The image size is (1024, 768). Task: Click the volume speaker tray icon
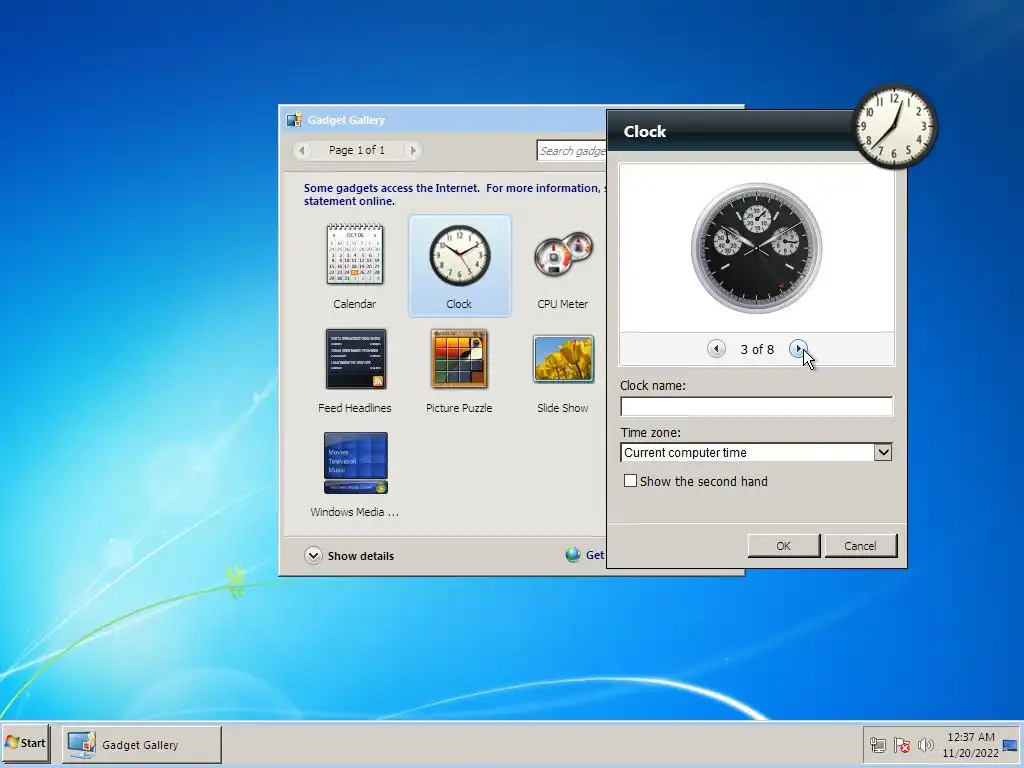tap(925, 744)
